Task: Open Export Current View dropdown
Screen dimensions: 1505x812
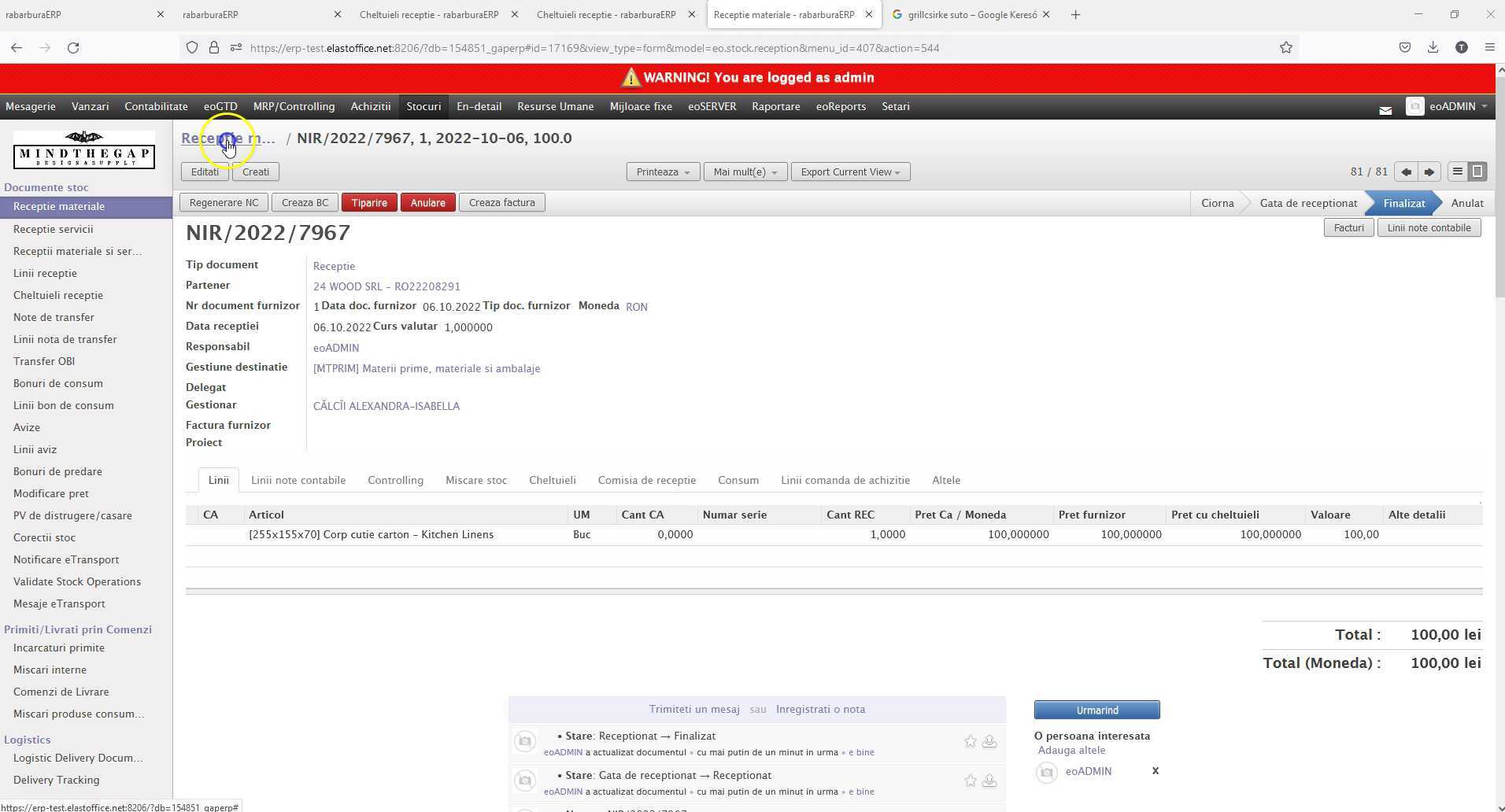Action: click(850, 172)
